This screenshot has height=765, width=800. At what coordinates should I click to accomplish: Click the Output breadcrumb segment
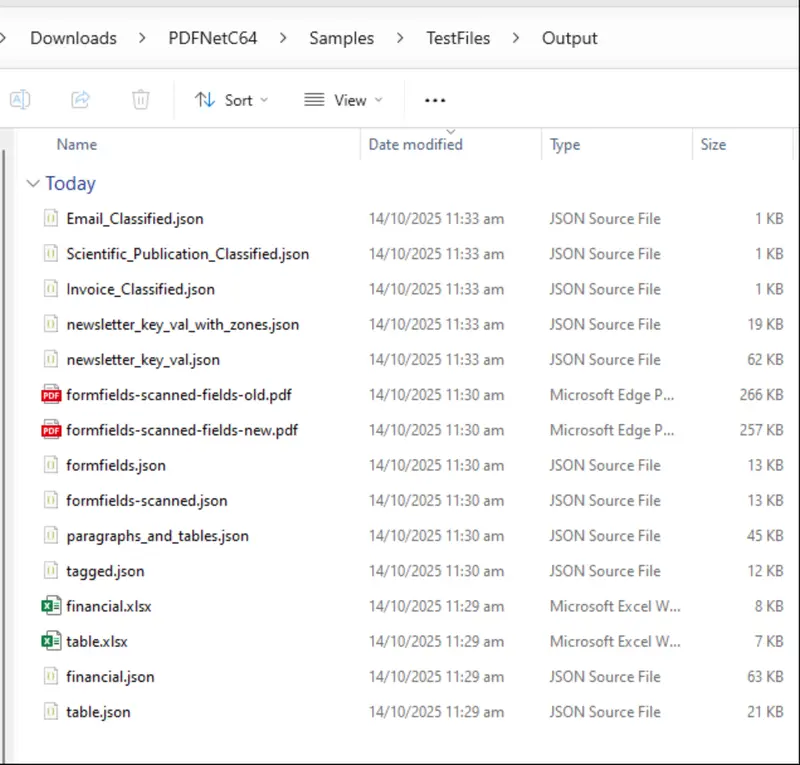569,38
